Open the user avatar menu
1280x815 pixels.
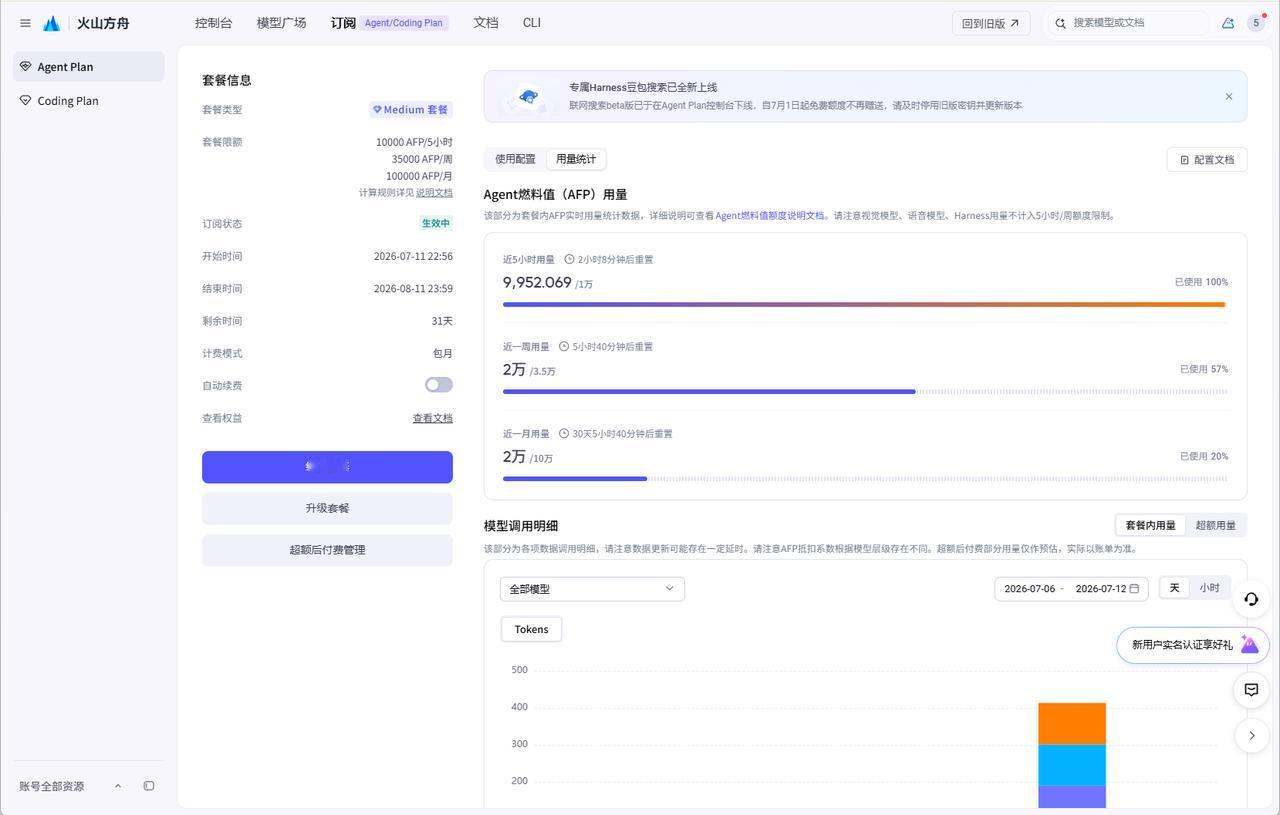pos(1256,23)
